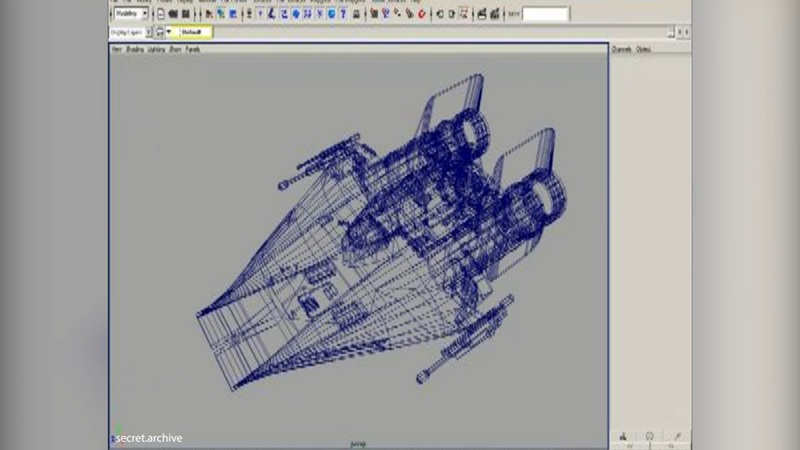The height and width of the screenshot is (450, 800).
Task: Create a new scene from the toolbar
Action: click(161, 14)
